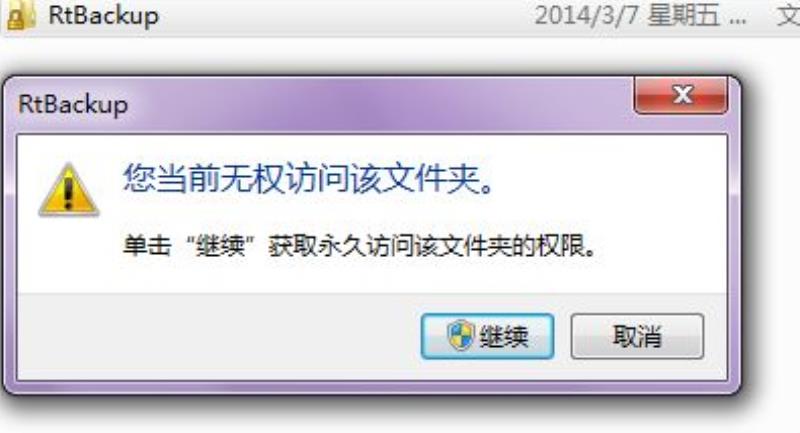Close the RtBackup dialog with red X
This screenshot has width=800, height=433.
[x=681, y=95]
